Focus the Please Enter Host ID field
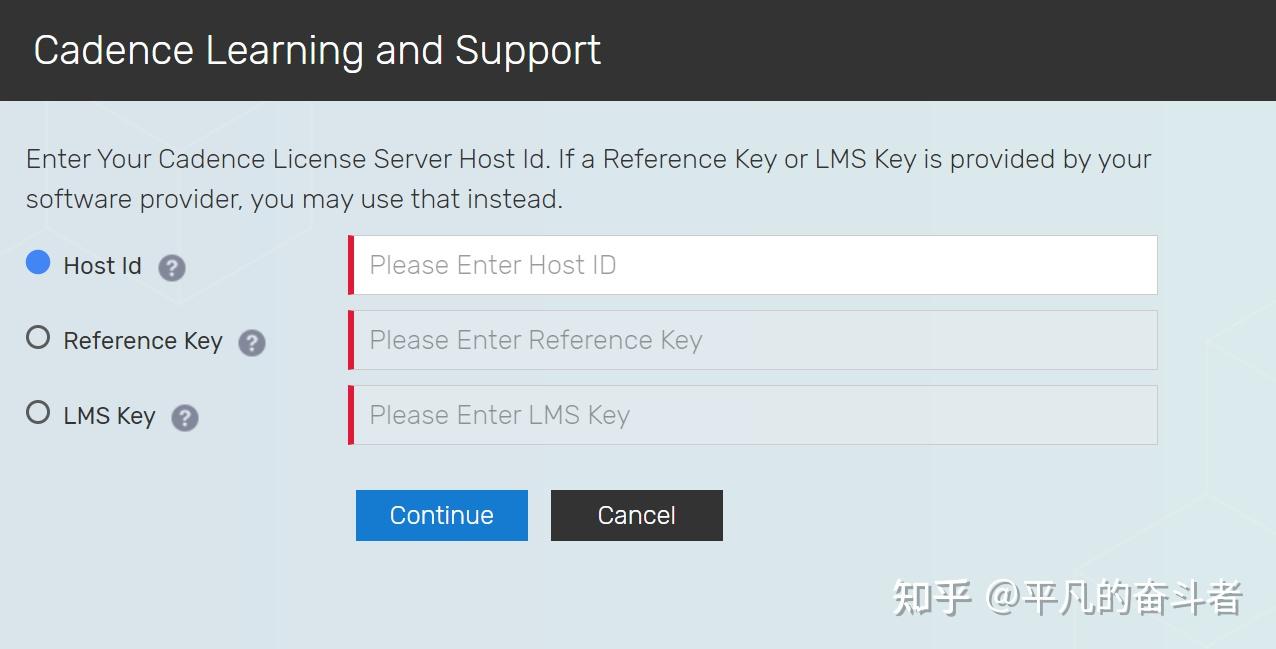The width and height of the screenshot is (1276, 649). coord(755,265)
